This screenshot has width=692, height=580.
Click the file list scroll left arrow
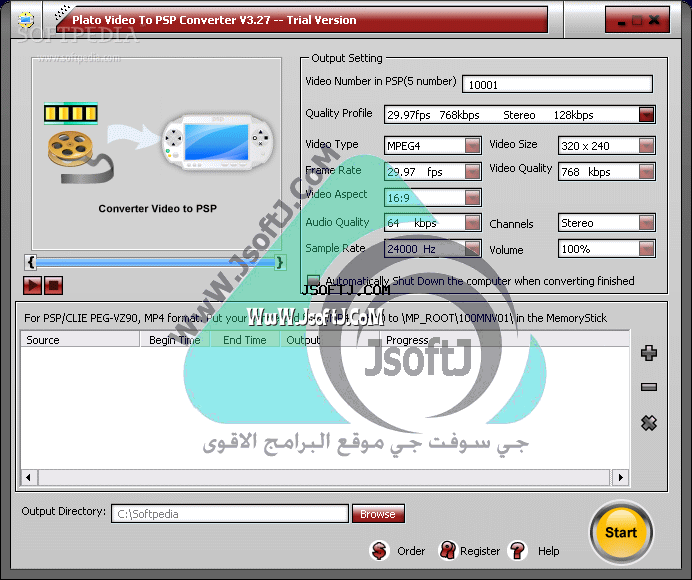pyautogui.click(x=29, y=477)
